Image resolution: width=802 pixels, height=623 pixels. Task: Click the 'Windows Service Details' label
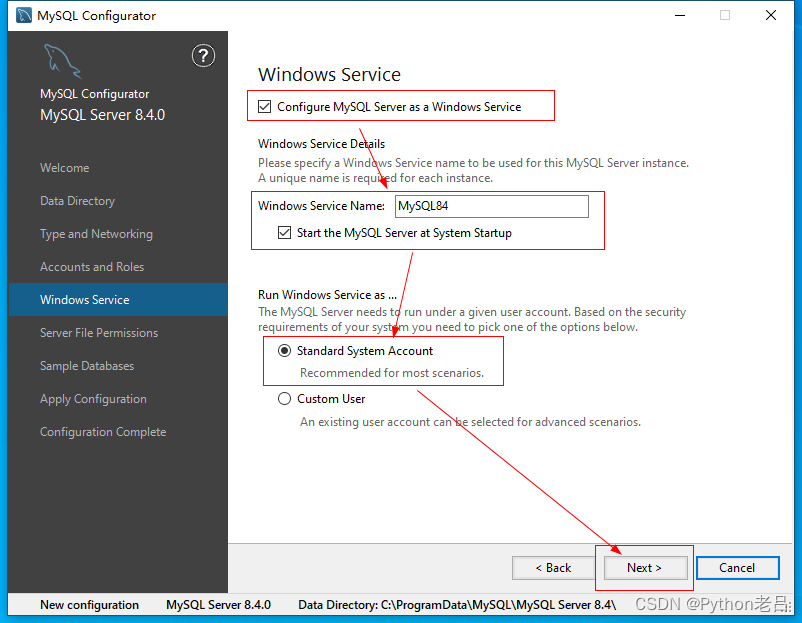pyautogui.click(x=321, y=144)
